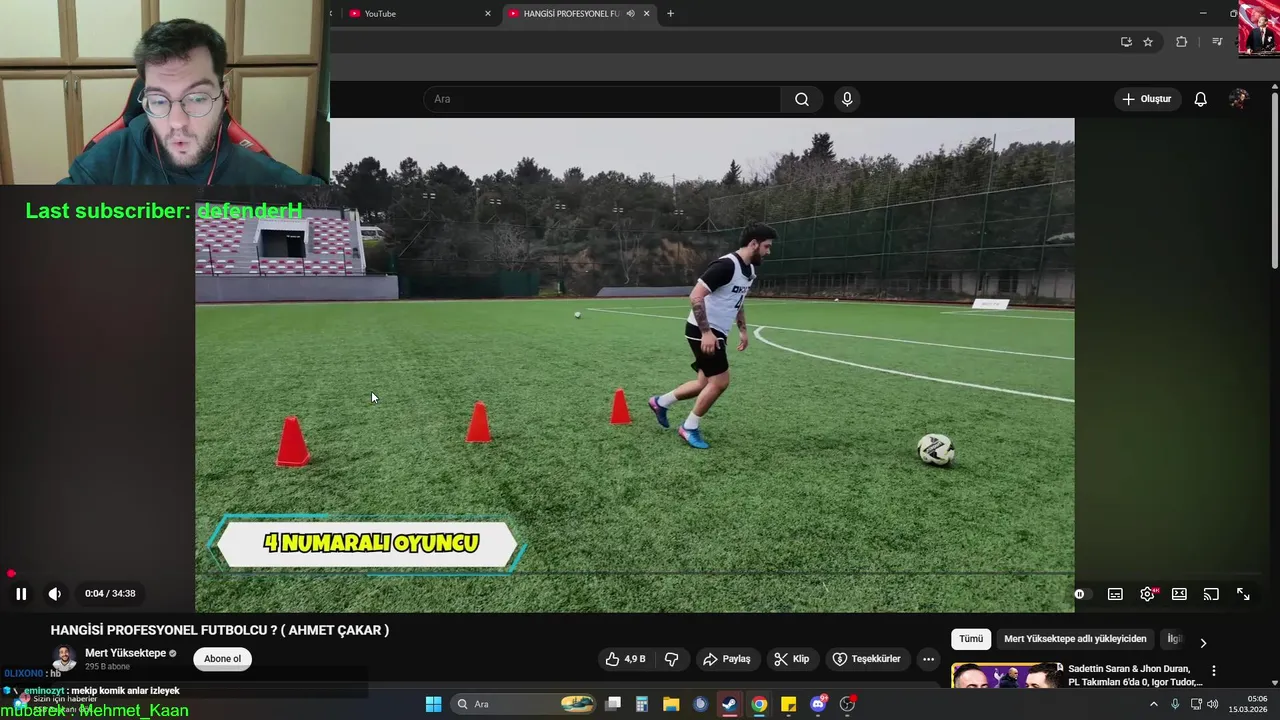This screenshot has width=1280, height=720.
Task: Open the media controls icon in toolbar
Action: [x=1217, y=42]
